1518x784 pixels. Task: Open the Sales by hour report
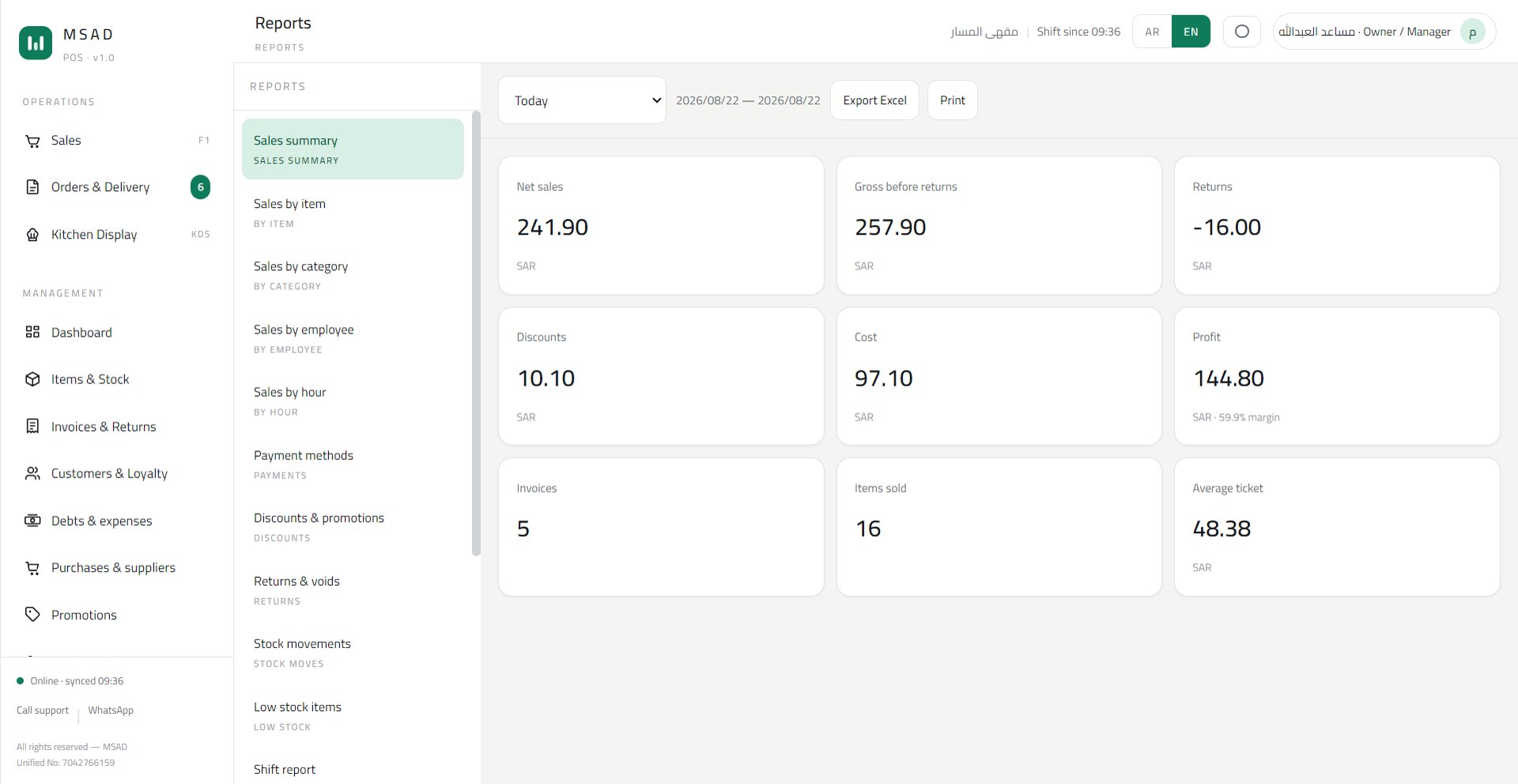point(353,401)
